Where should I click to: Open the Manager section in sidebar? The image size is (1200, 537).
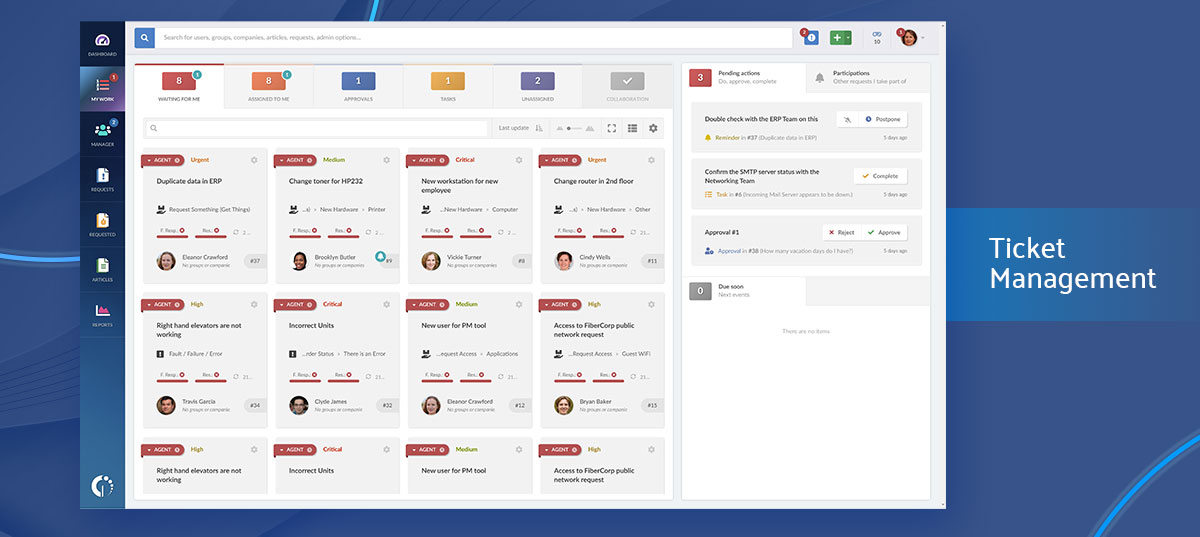[102, 133]
